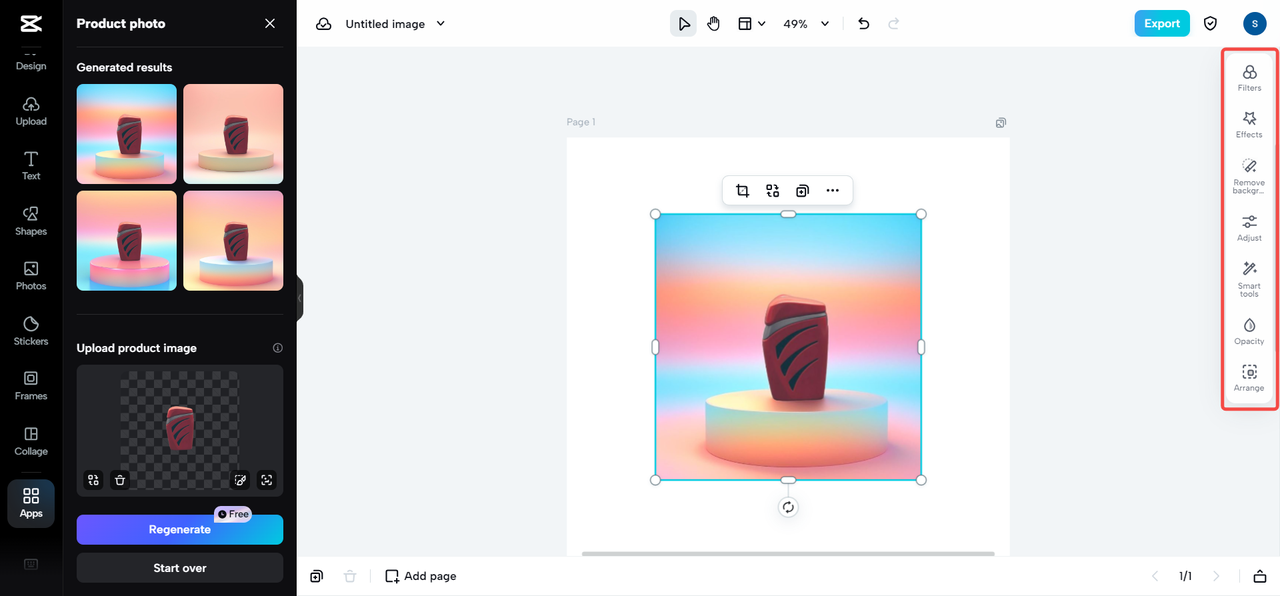Close the Product photo panel

tap(270, 23)
